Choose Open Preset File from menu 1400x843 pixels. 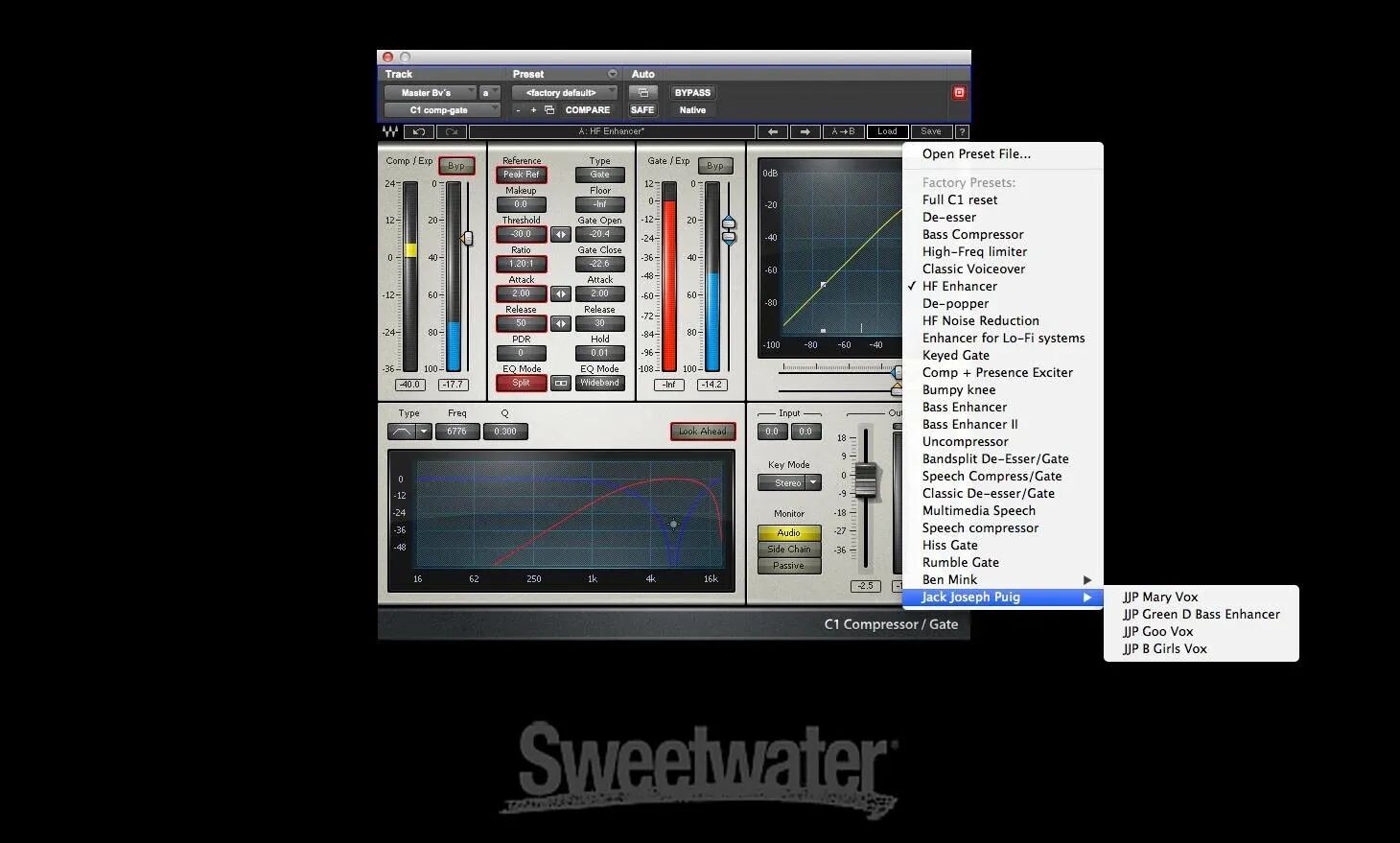tap(1003, 153)
